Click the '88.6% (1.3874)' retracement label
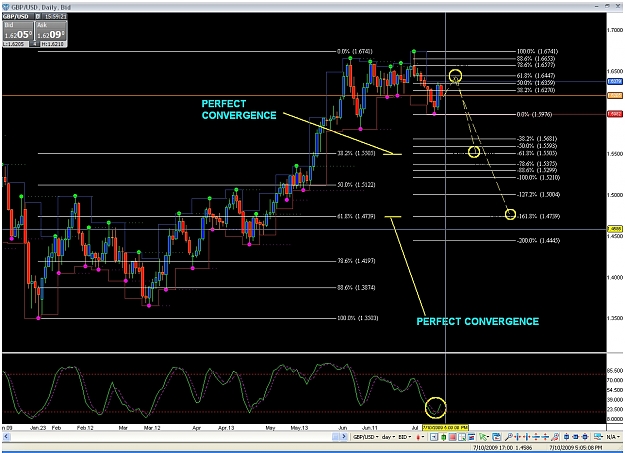The image size is (625, 453). [356, 288]
